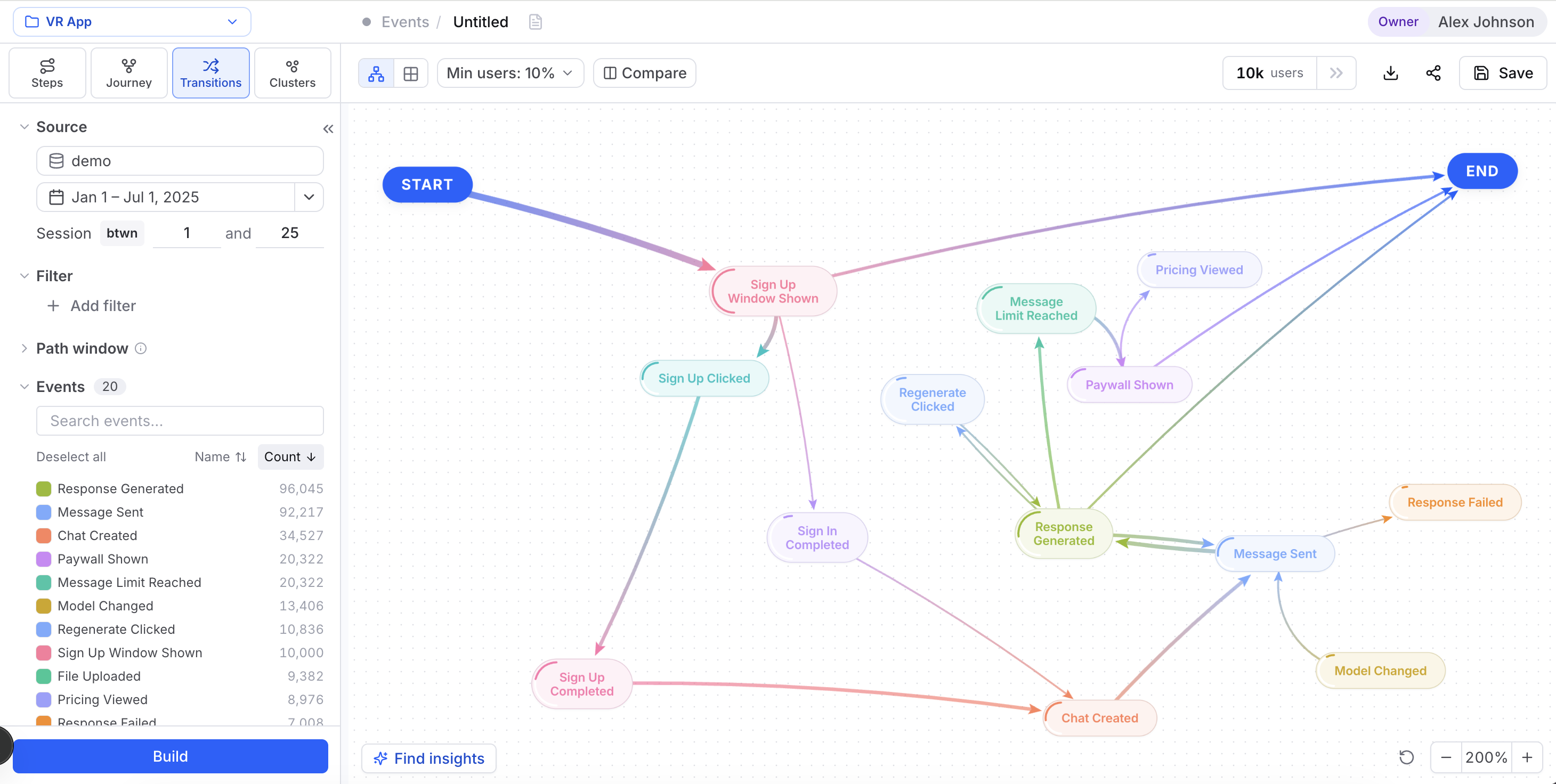Toggle Response Generated event checkbox
This screenshot has height=784, width=1556.
click(x=44, y=488)
